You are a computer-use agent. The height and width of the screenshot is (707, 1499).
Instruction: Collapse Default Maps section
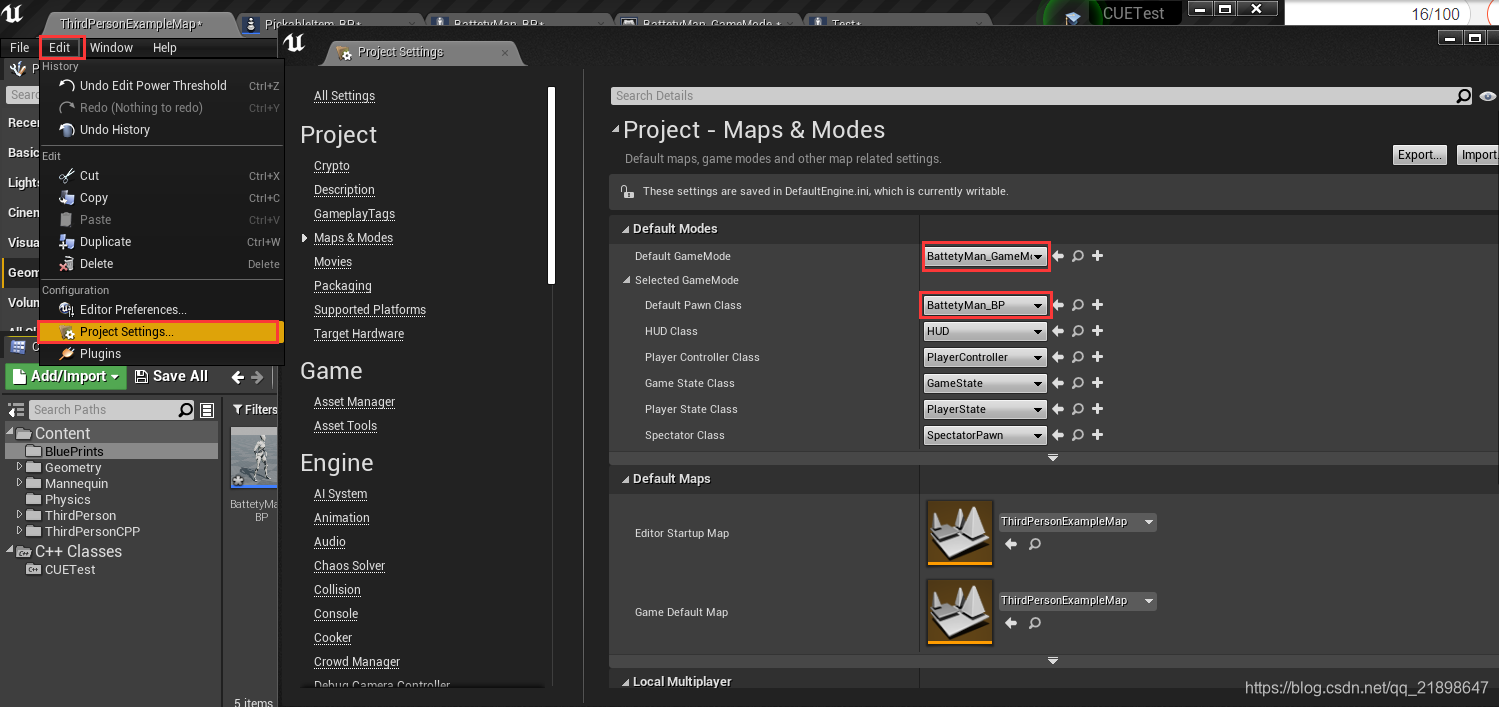626,479
